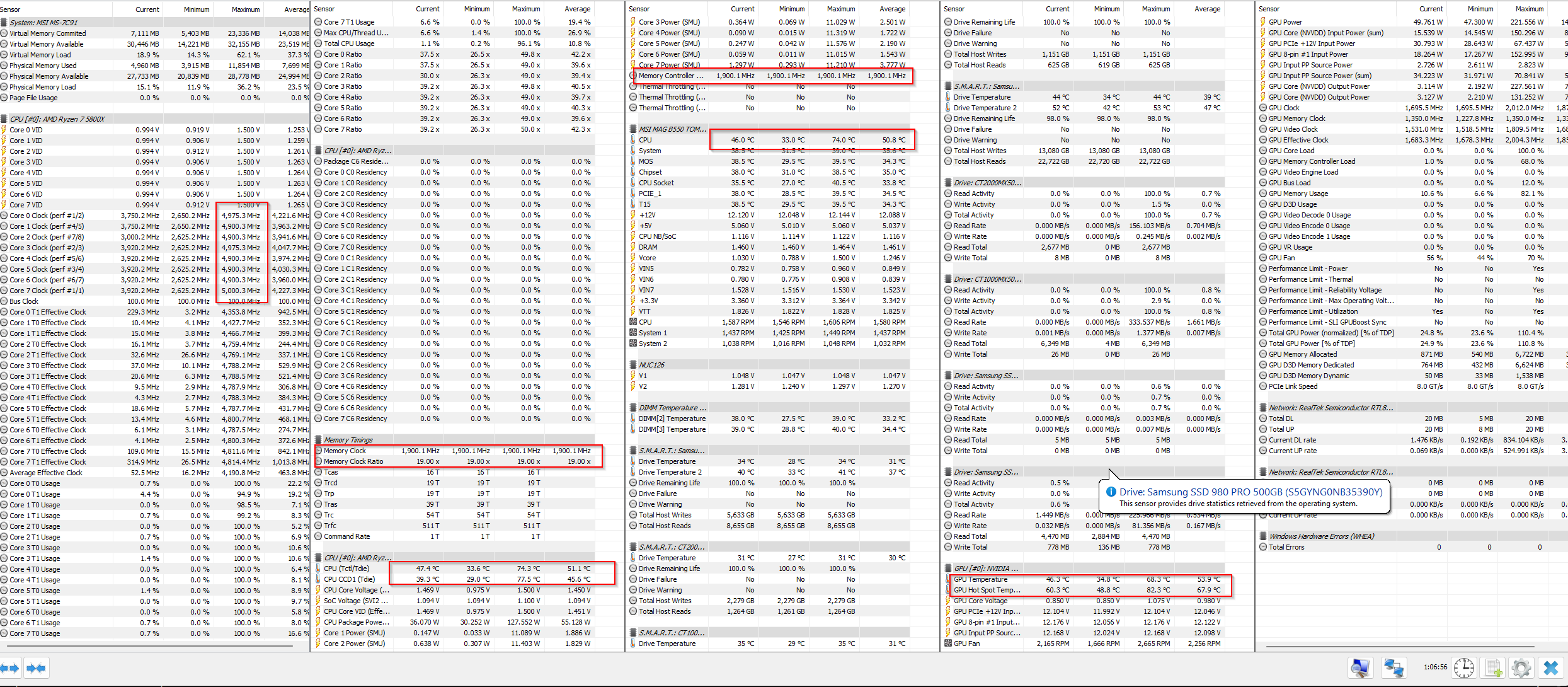Select the Page File Usage sensor row

coord(33,98)
